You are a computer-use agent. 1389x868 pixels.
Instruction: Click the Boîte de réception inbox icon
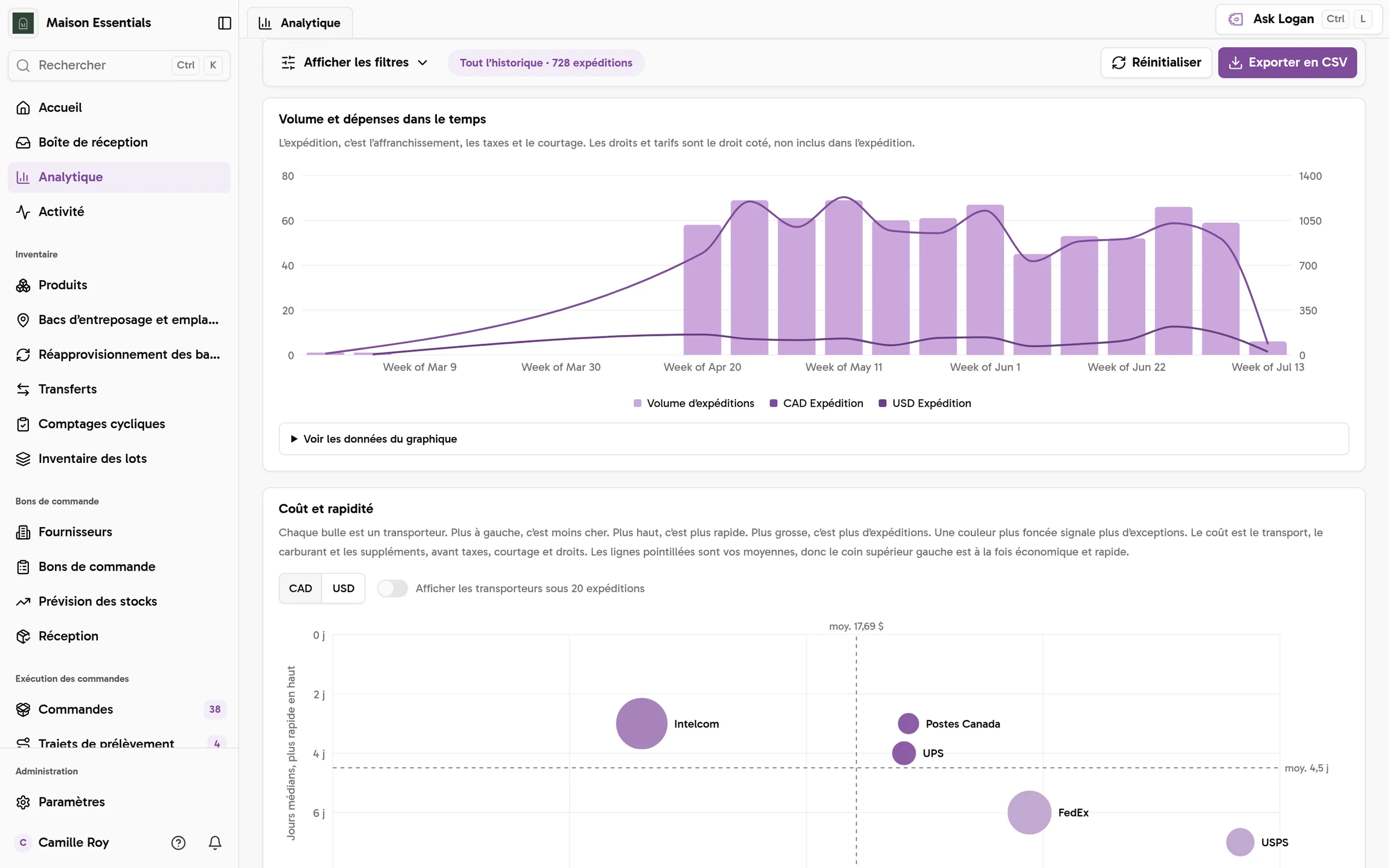pos(23,142)
